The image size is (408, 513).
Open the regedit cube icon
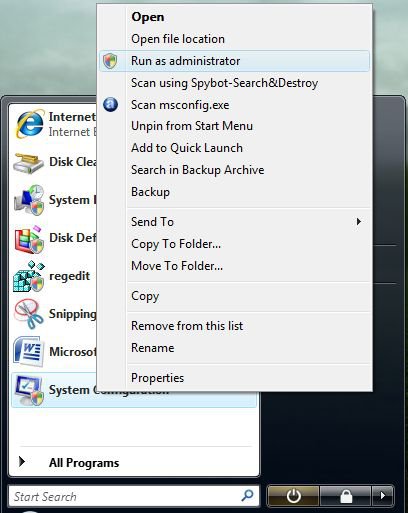pos(29,277)
